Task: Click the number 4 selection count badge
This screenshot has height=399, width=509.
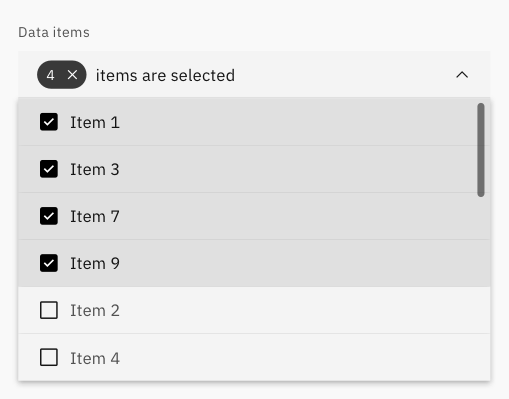Action: pyautogui.click(x=51, y=75)
